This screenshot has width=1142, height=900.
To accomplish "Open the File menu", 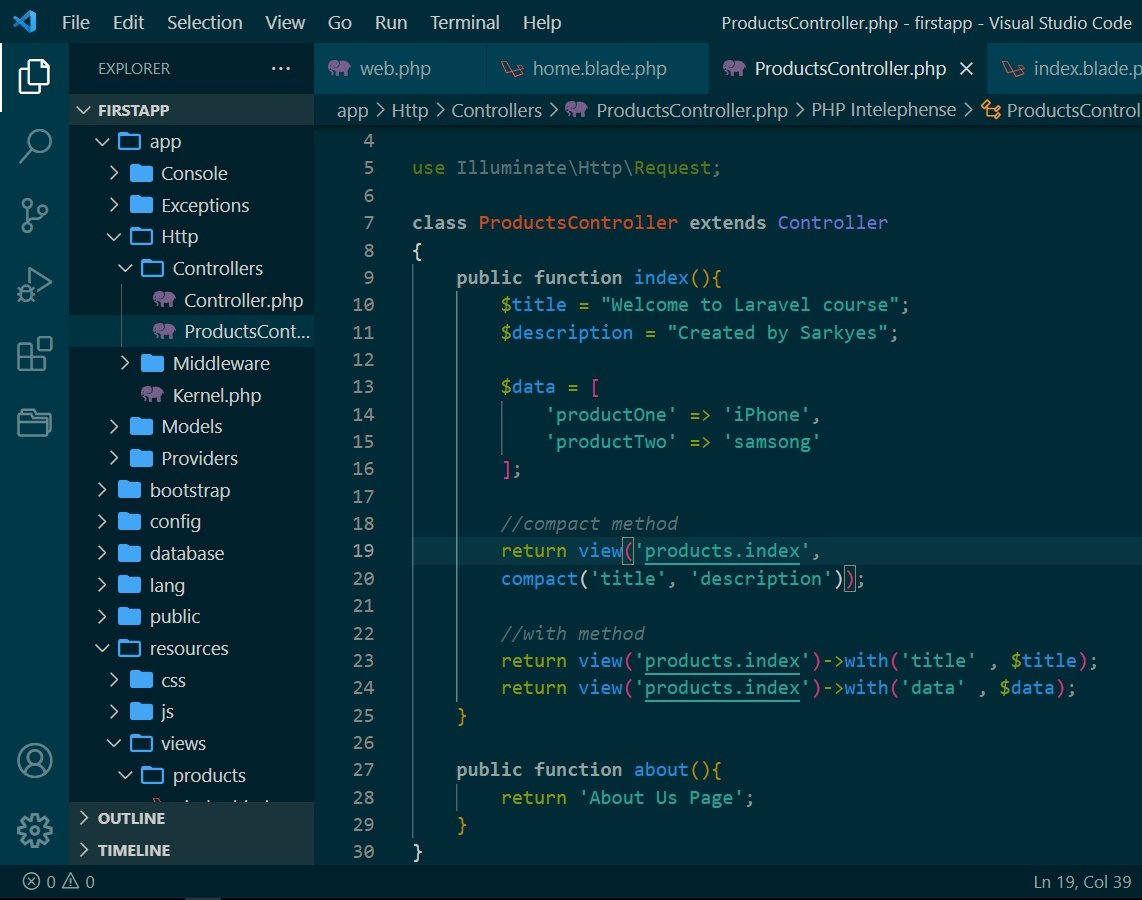I will 76,23.
